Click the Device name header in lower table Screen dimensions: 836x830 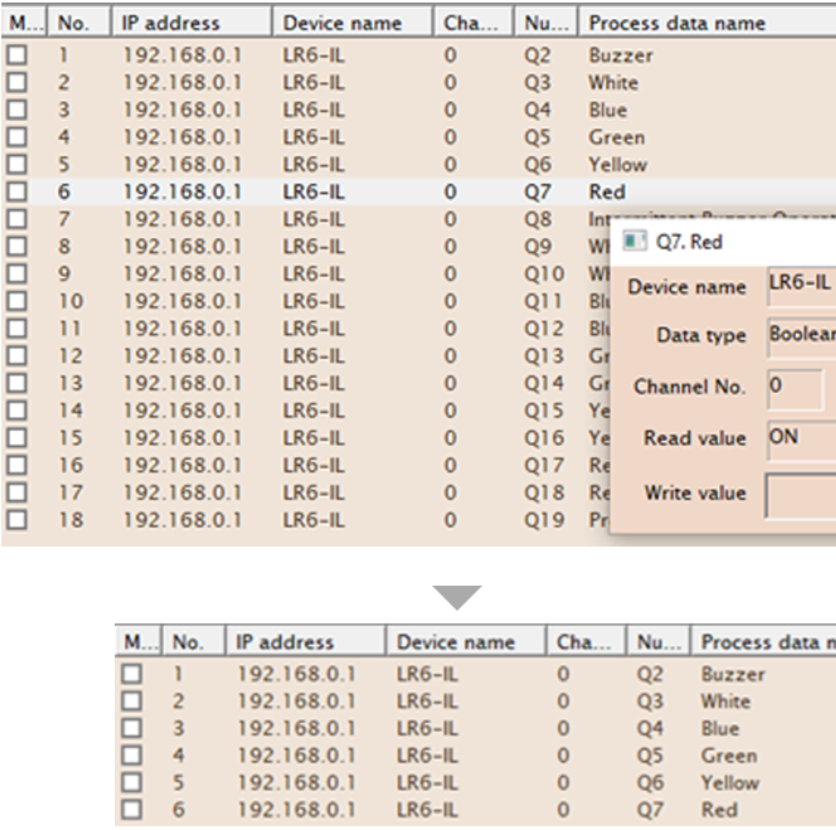(x=466, y=641)
